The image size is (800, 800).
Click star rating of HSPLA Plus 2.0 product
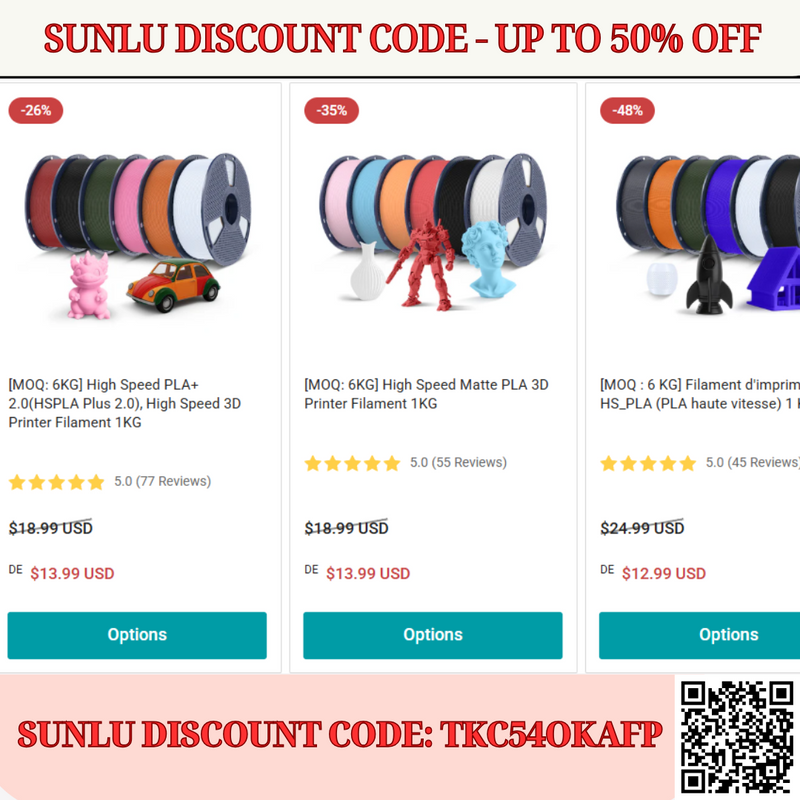(x=57, y=482)
